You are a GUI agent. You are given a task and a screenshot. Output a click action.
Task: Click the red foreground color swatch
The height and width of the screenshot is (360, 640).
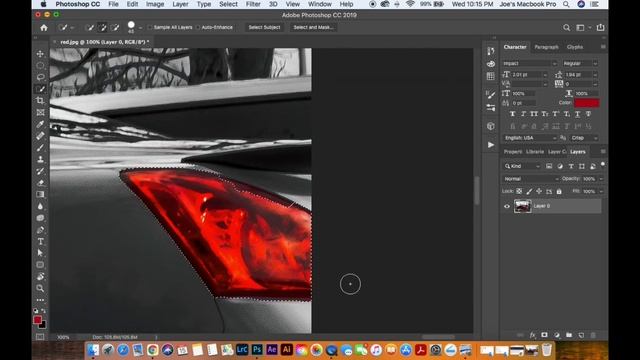38,320
